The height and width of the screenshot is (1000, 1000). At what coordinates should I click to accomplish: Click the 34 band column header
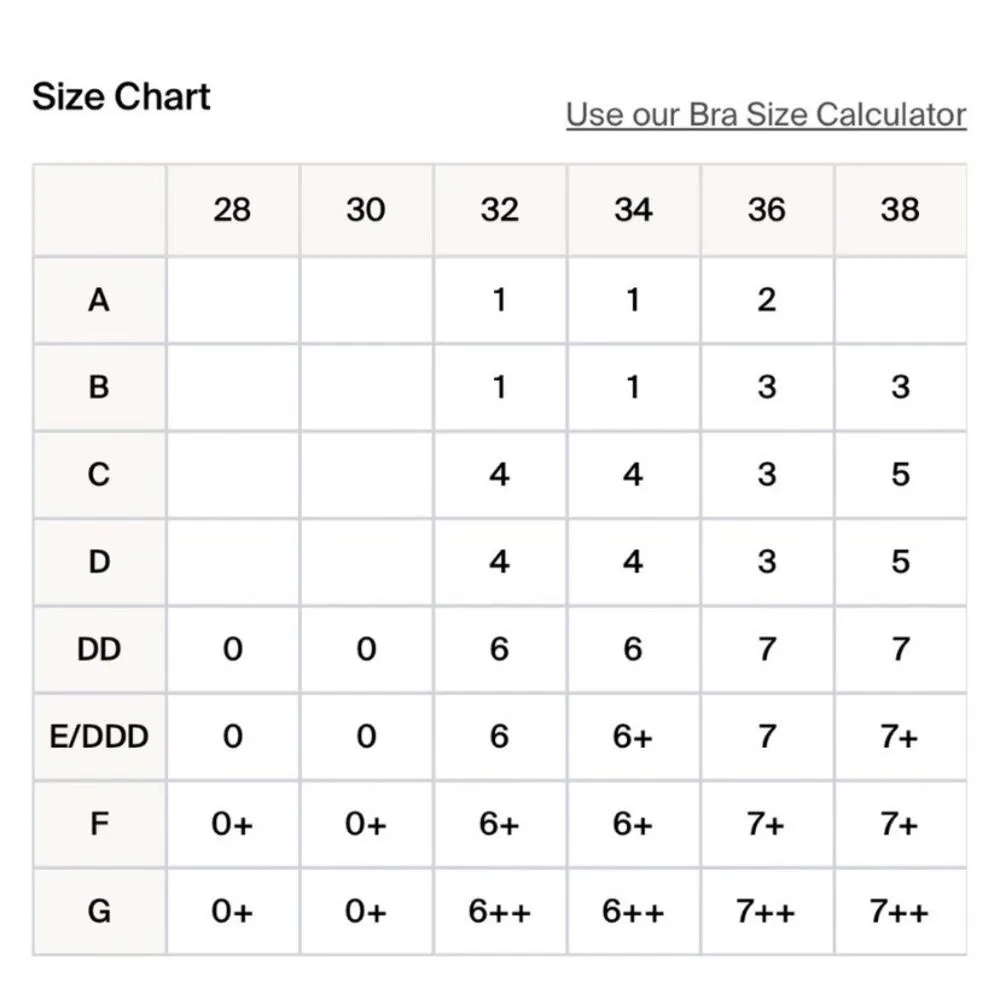(633, 210)
